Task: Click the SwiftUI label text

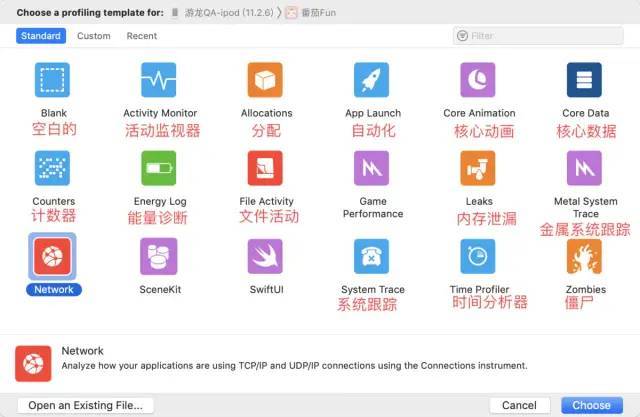Action: tap(267, 290)
